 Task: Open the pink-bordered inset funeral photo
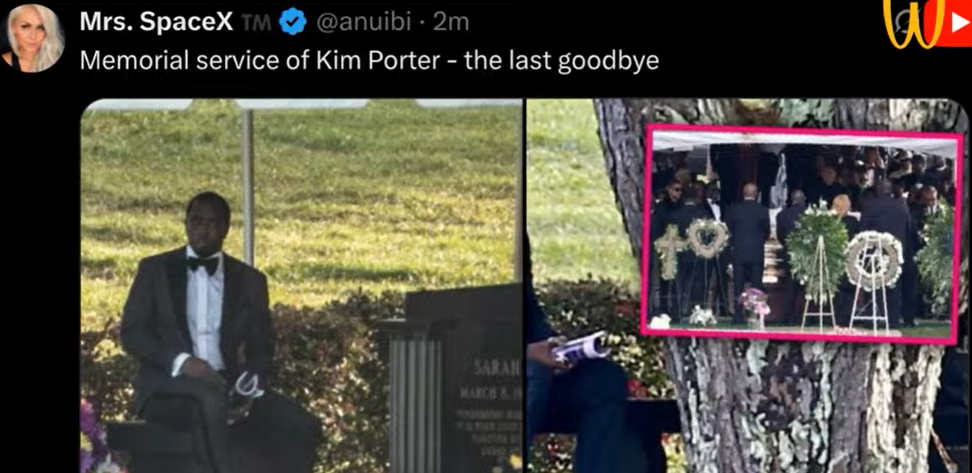click(x=802, y=234)
